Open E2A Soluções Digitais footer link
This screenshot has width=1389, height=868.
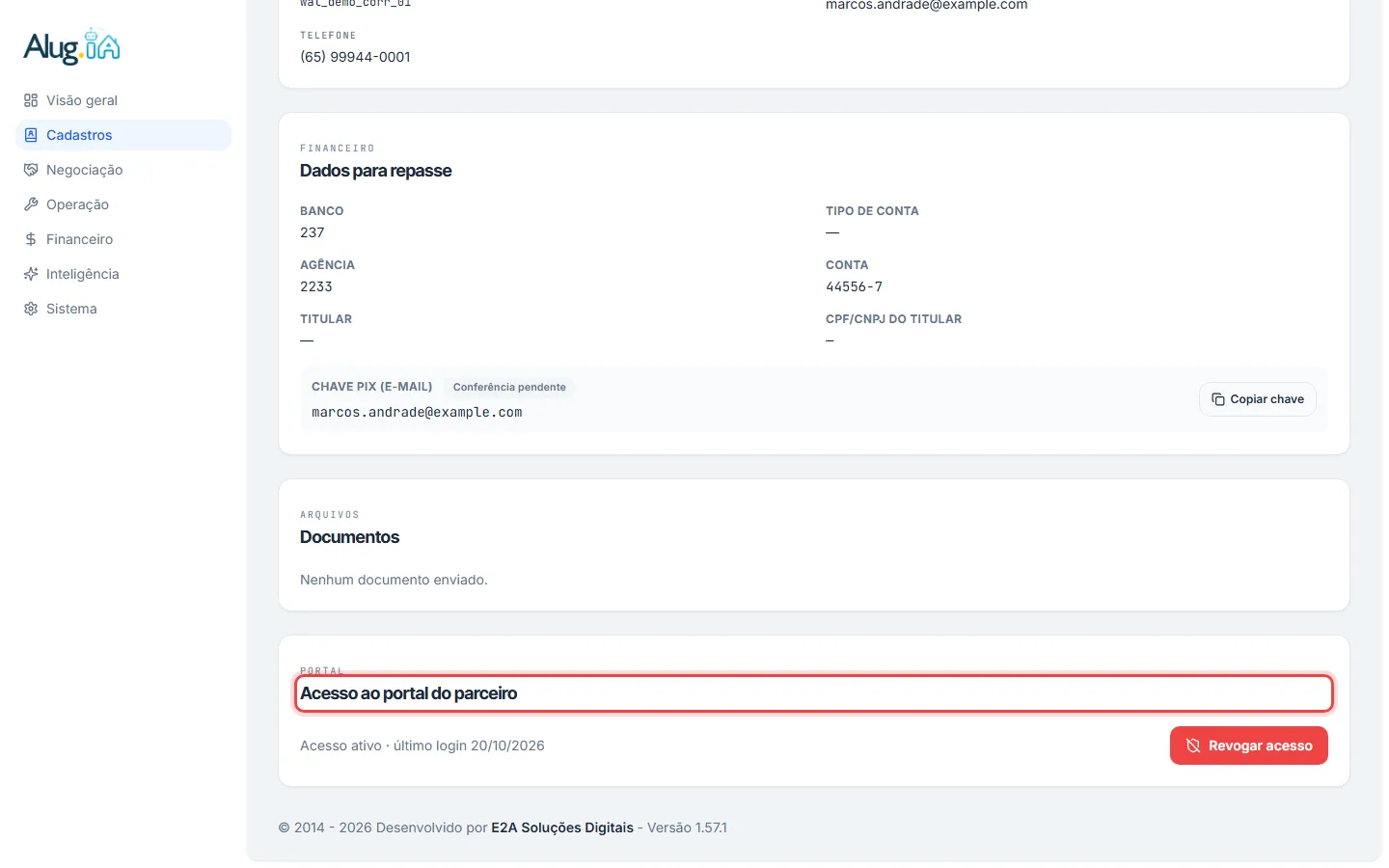tap(562, 827)
